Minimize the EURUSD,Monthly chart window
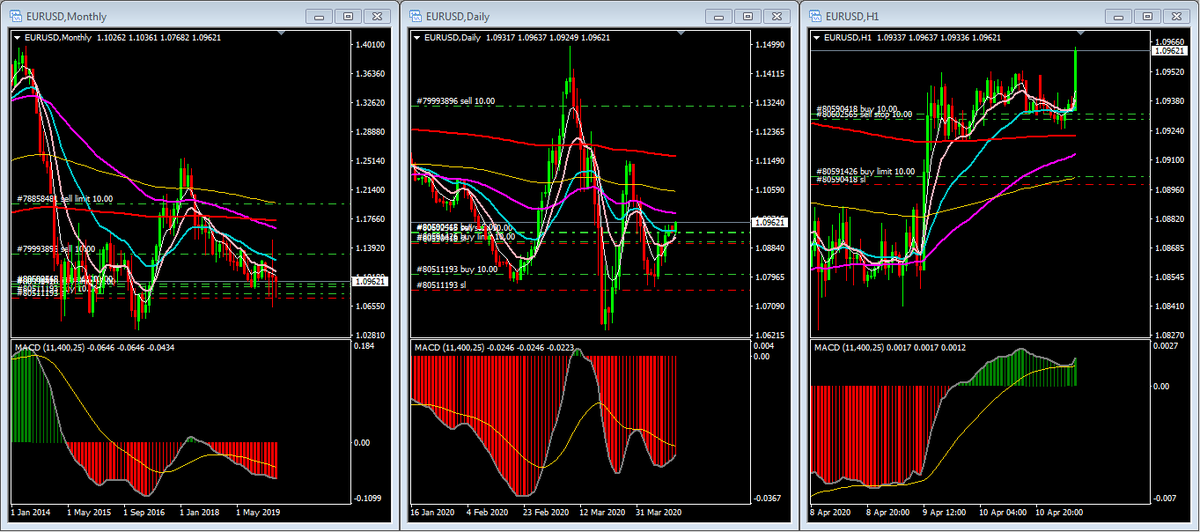This screenshot has height=532, width=1200. (320, 16)
